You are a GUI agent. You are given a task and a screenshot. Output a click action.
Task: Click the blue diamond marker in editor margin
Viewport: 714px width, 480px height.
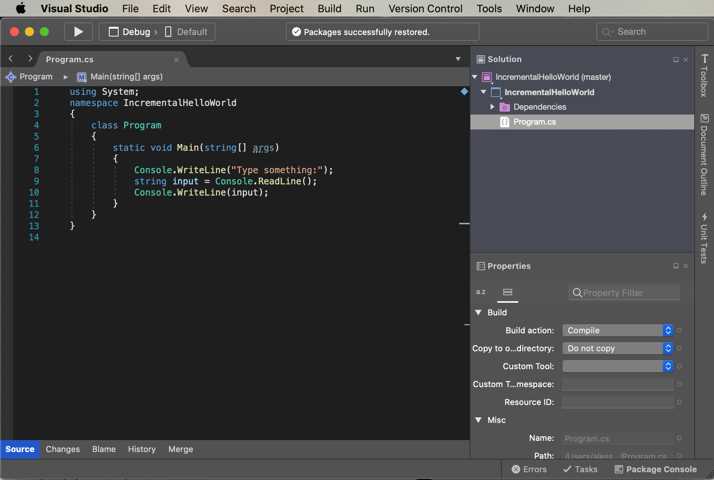pos(464,92)
